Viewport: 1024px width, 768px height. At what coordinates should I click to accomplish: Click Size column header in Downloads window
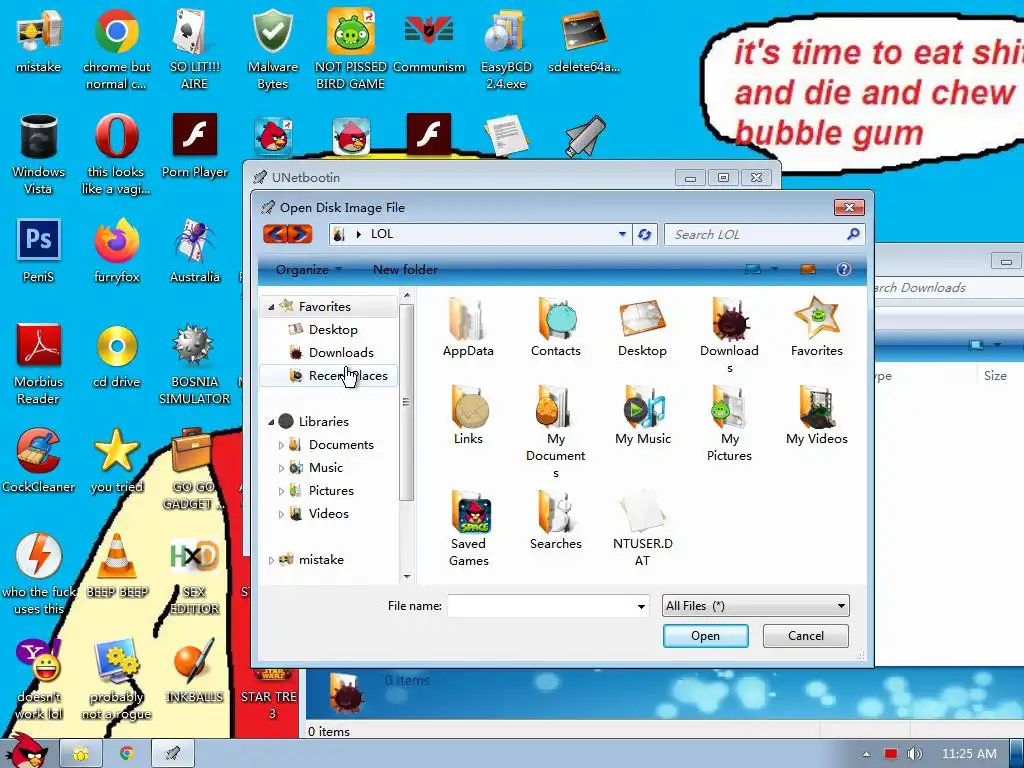pos(995,376)
